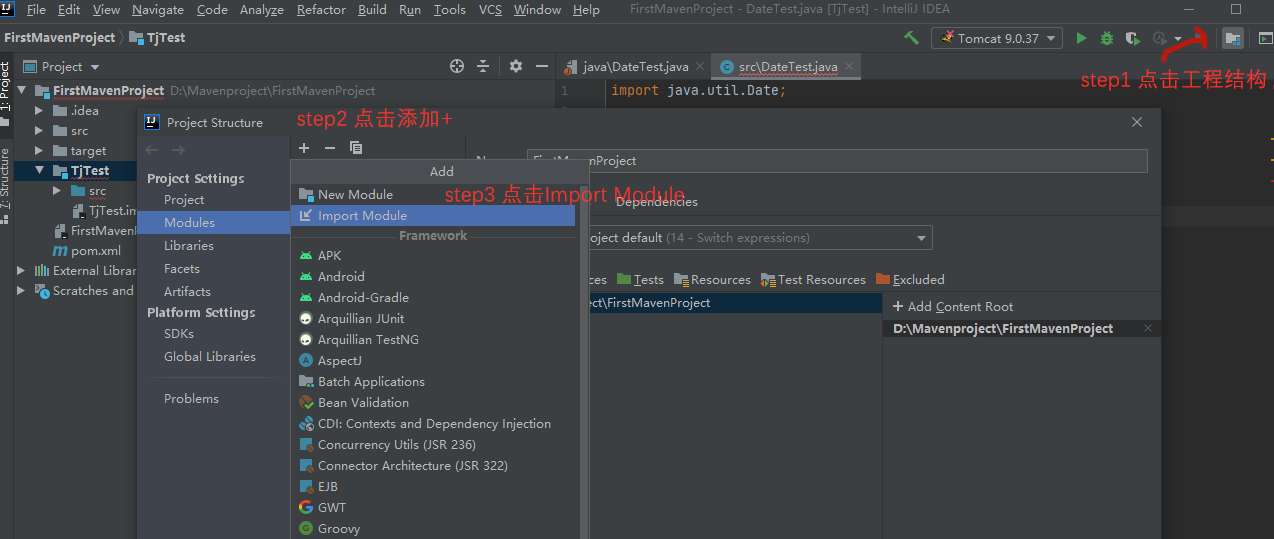
Task: Click the copy module icon in Project Structure
Action: (x=356, y=148)
